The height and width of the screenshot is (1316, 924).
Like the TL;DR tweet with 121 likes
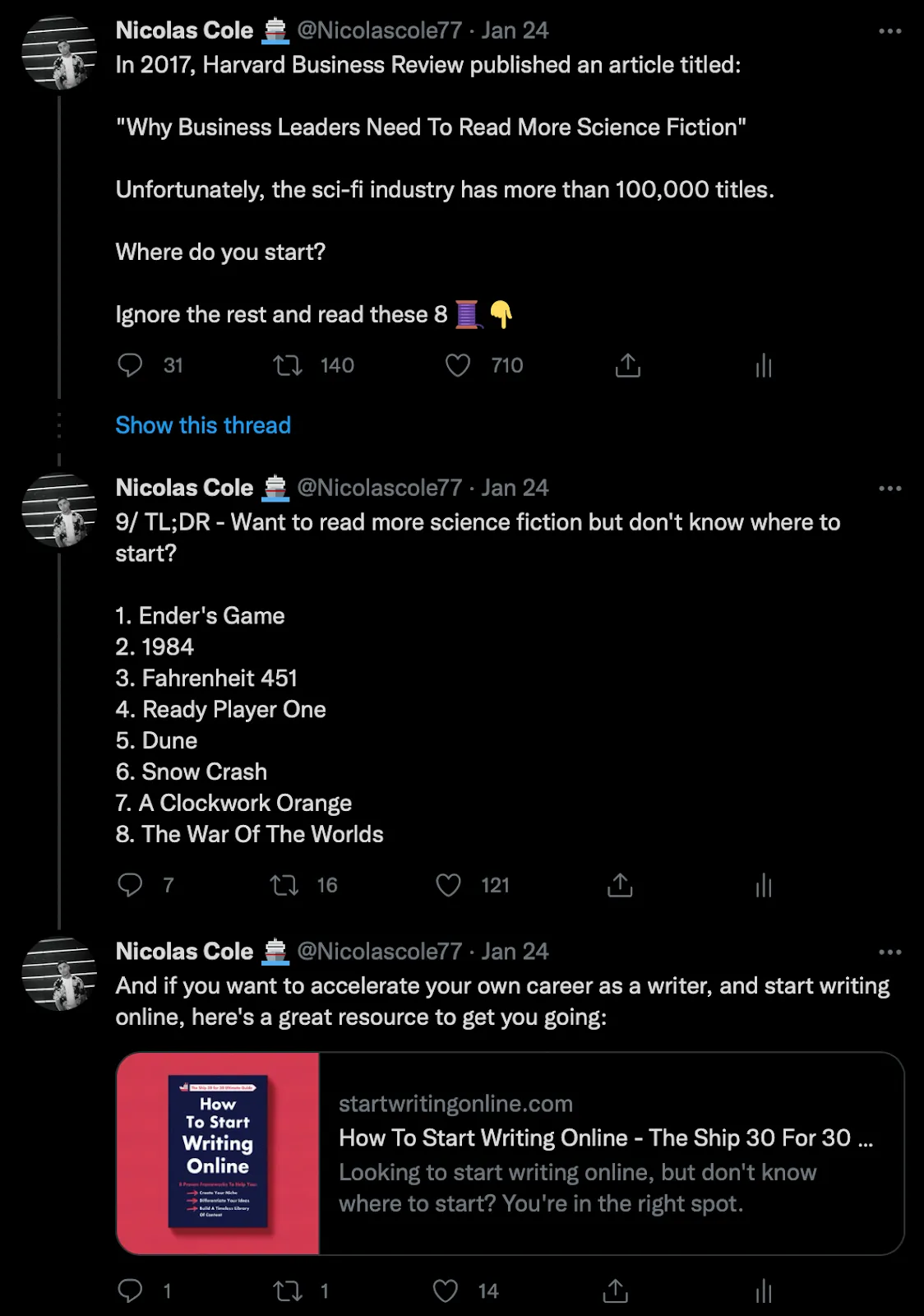(x=448, y=885)
